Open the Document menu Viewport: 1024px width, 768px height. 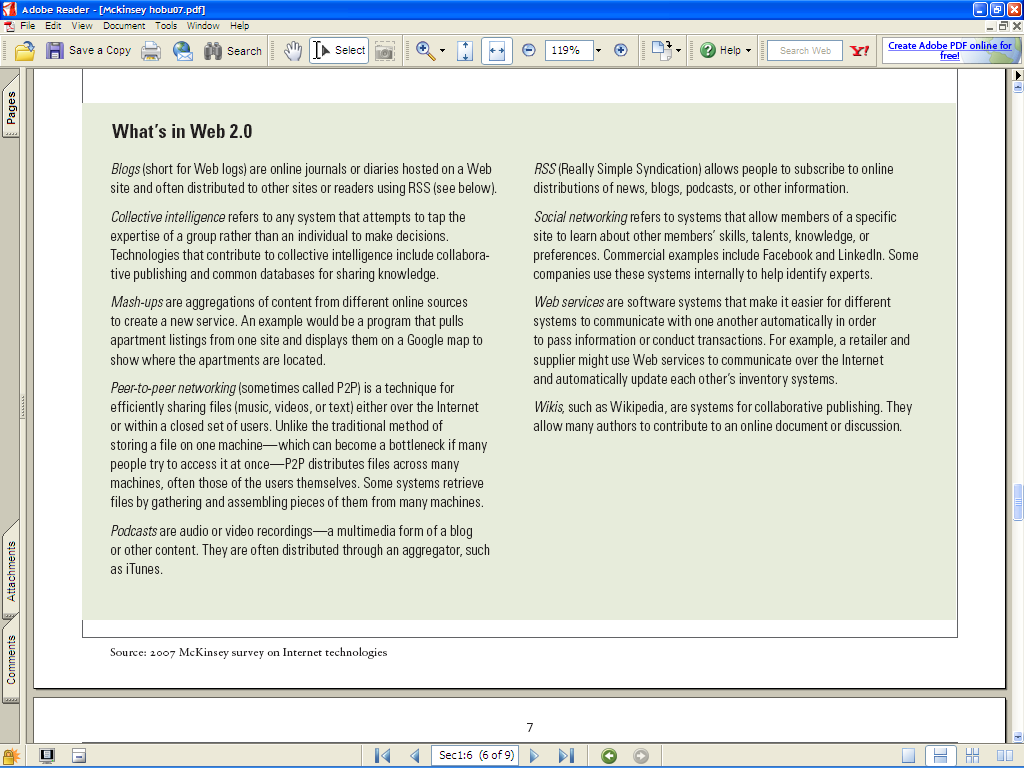click(x=124, y=25)
